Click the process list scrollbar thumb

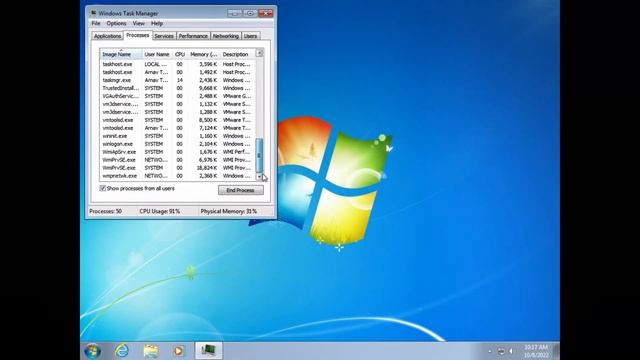pos(259,155)
